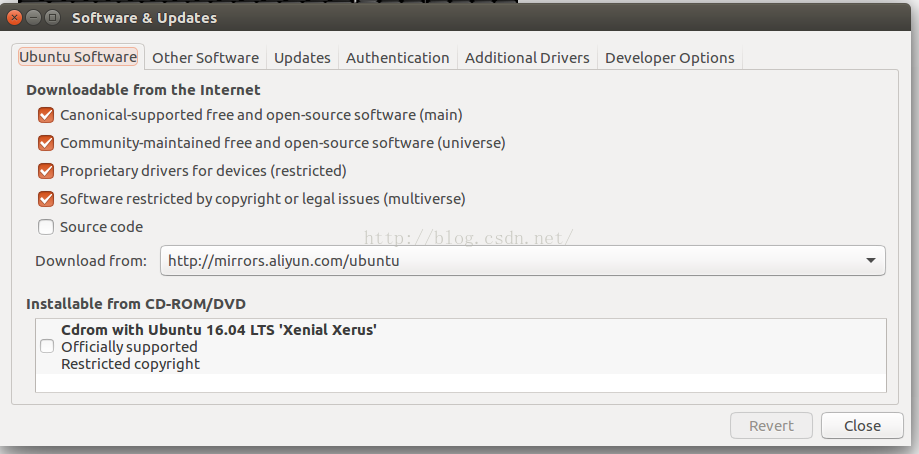This screenshot has height=454, width=919.
Task: Go to the Updates tab
Action: [x=302, y=58]
